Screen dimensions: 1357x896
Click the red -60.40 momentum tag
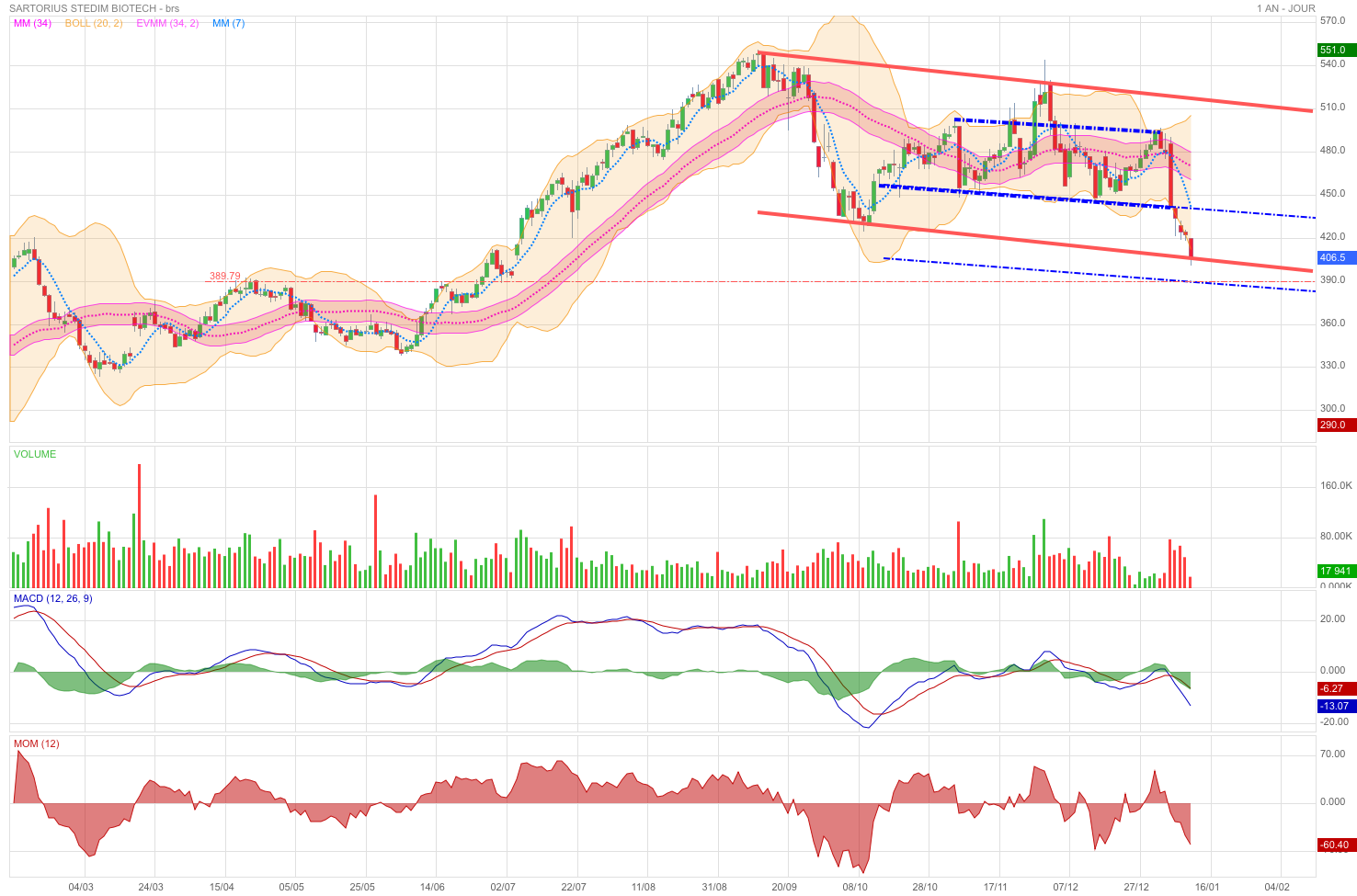coord(1336,845)
